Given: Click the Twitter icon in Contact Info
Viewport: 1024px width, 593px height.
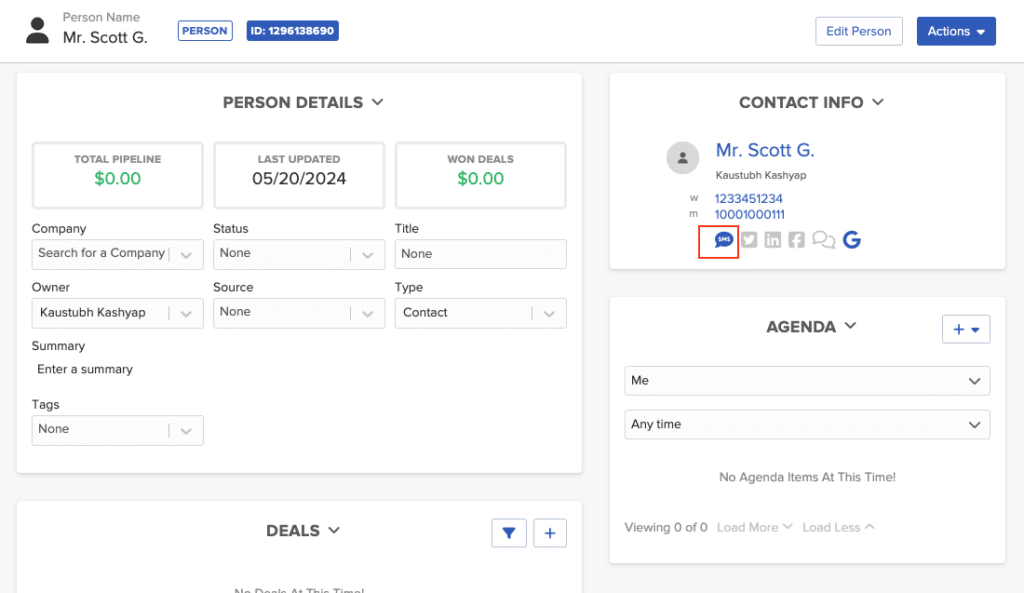Looking at the screenshot, I should point(748,239).
